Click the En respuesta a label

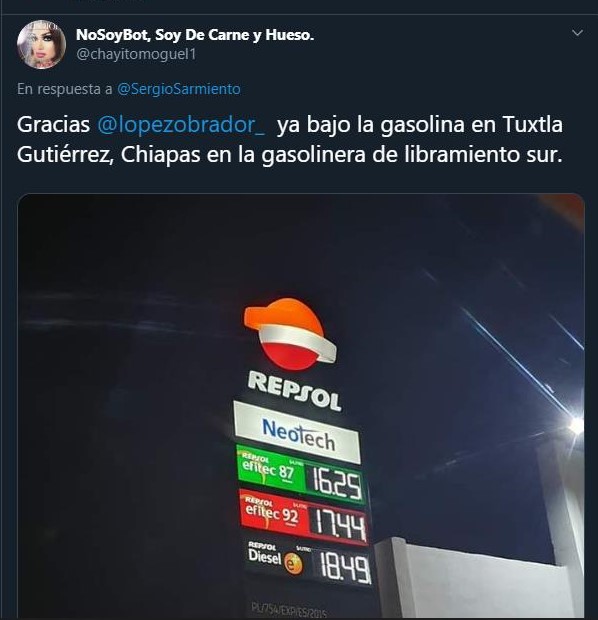tap(65, 89)
